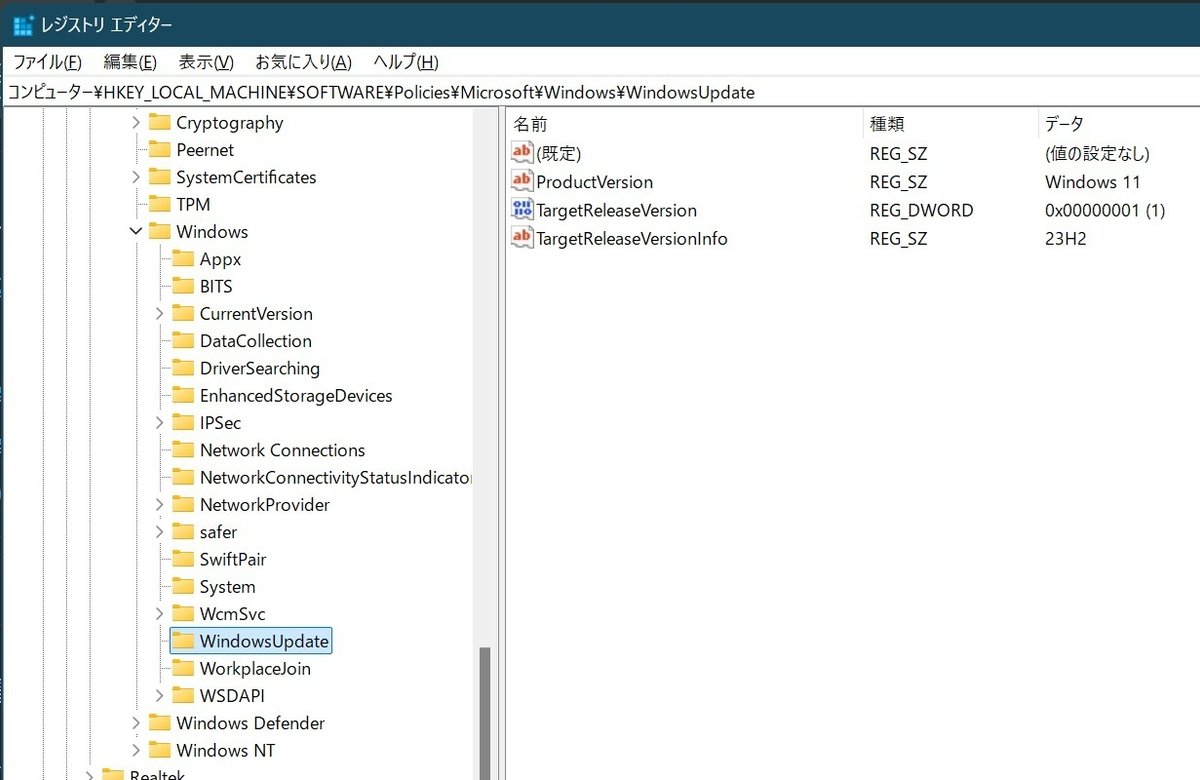The image size is (1200, 780).
Task: Click the IPSec folder icon
Action: pyautogui.click(x=183, y=423)
